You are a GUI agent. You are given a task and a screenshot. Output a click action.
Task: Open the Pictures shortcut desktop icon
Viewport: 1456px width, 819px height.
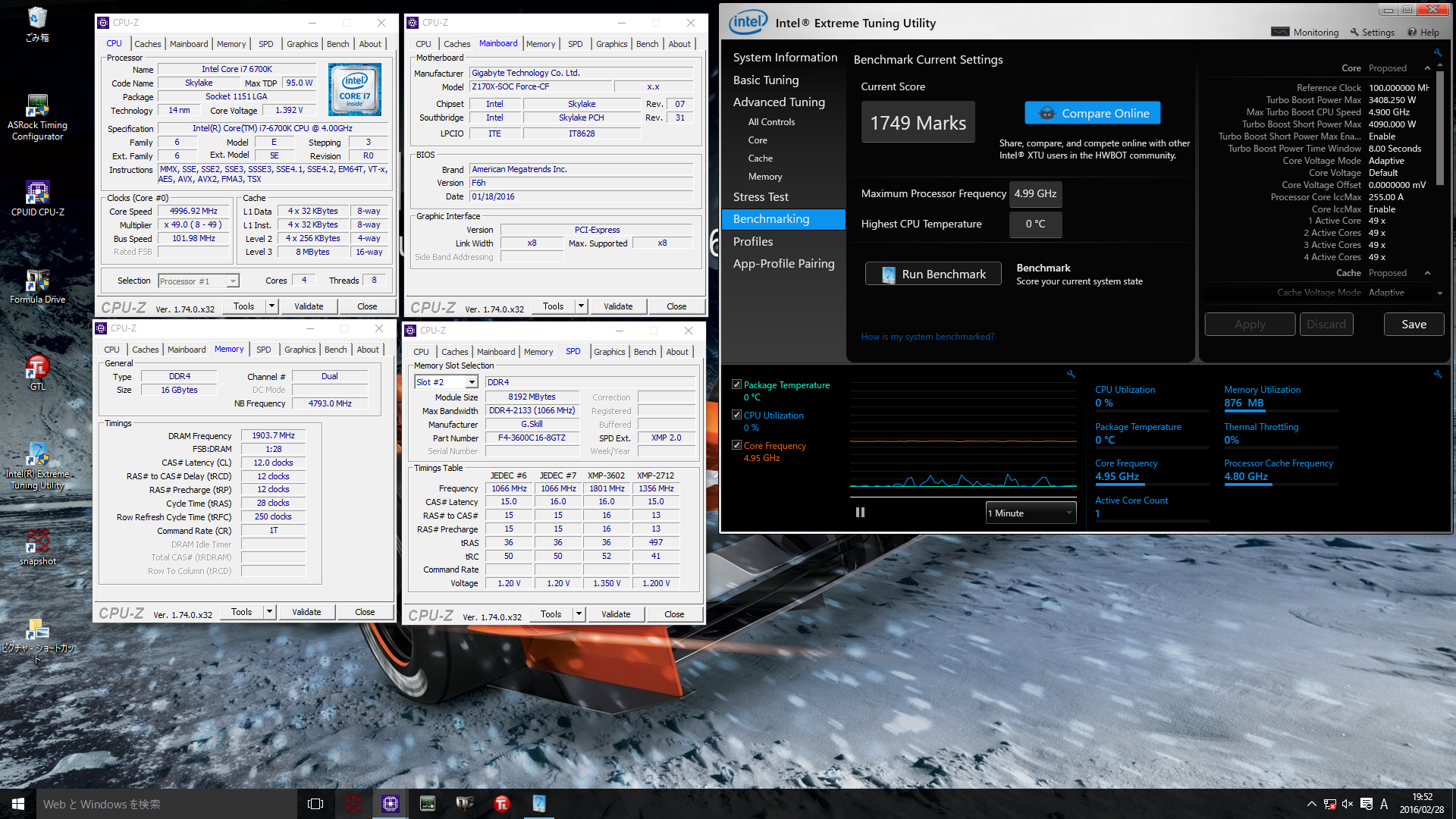tap(37, 642)
